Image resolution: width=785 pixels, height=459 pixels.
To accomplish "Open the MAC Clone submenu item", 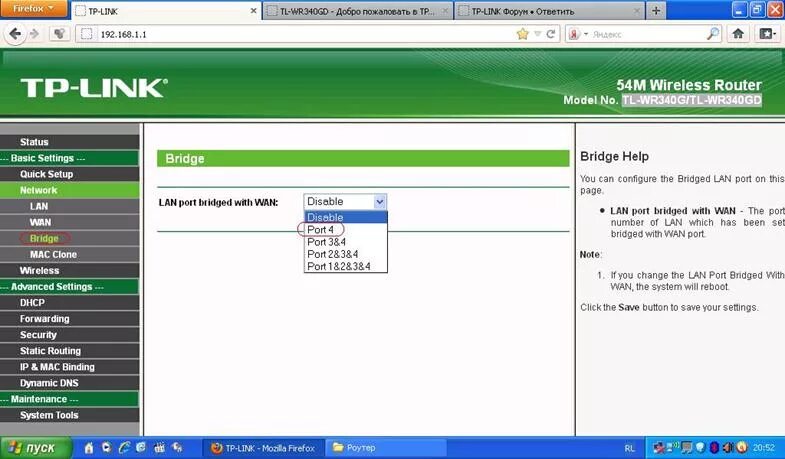I will pyautogui.click(x=70, y=254).
